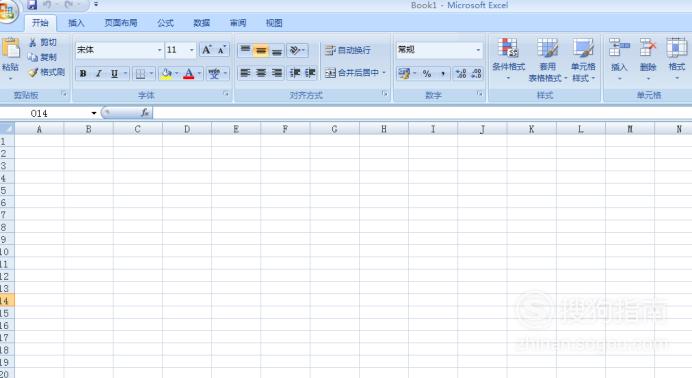The image size is (692, 378).
Task: Toggle middle vertical alignment
Action: [x=261, y=50]
